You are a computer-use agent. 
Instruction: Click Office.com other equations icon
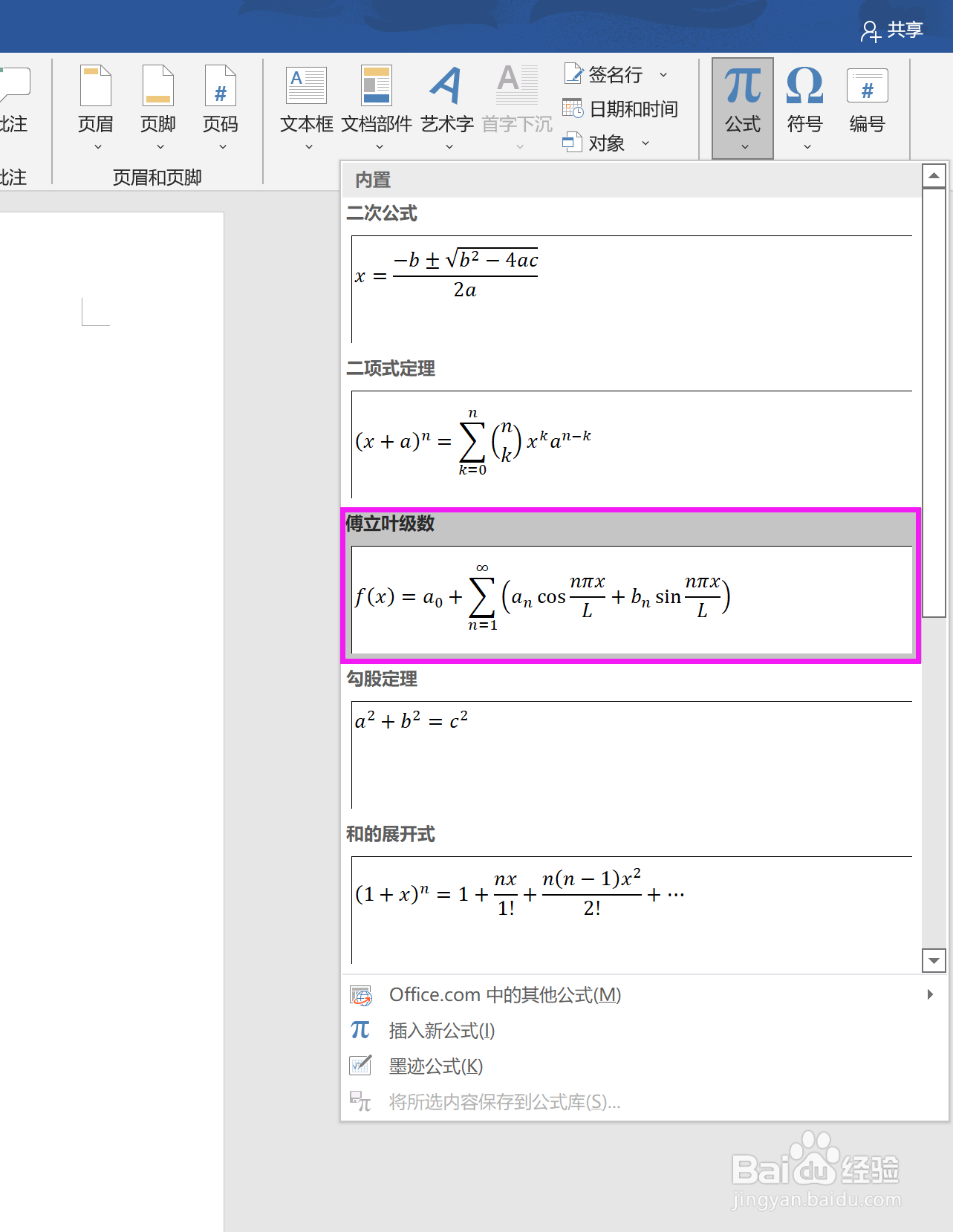coord(361,995)
